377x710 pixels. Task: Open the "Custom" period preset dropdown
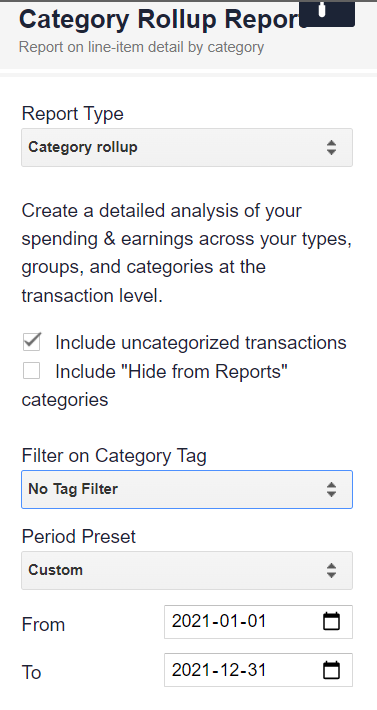(x=187, y=571)
